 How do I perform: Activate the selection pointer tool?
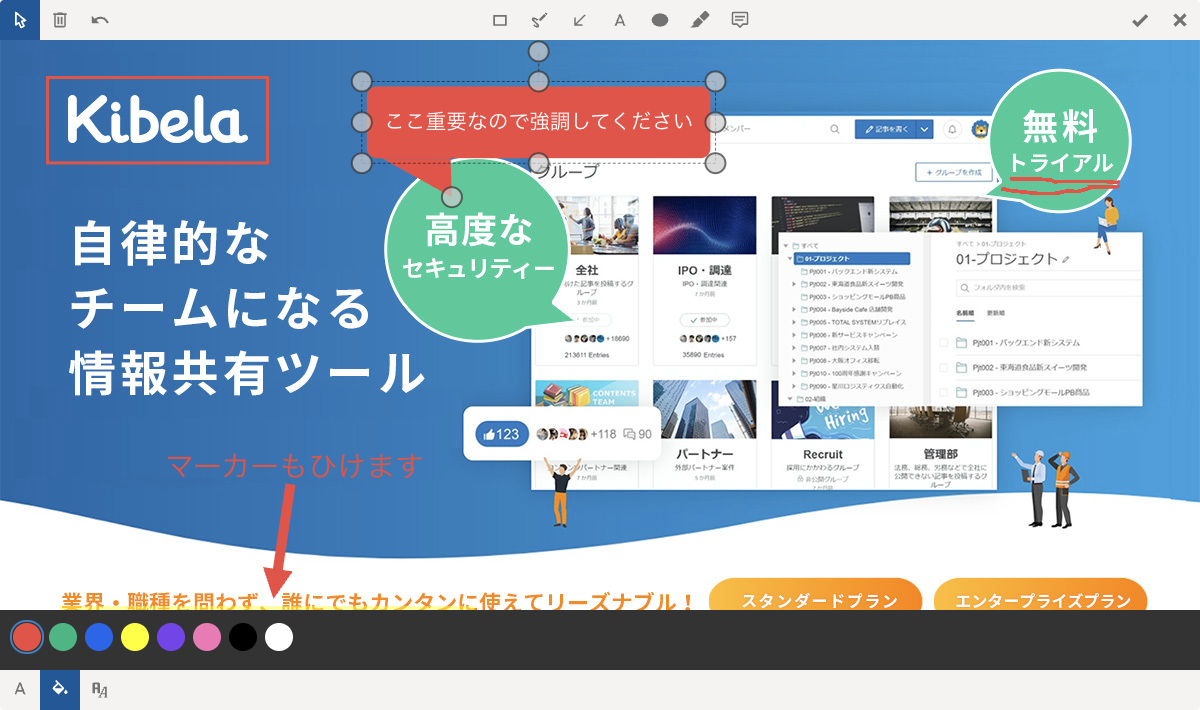(x=20, y=20)
